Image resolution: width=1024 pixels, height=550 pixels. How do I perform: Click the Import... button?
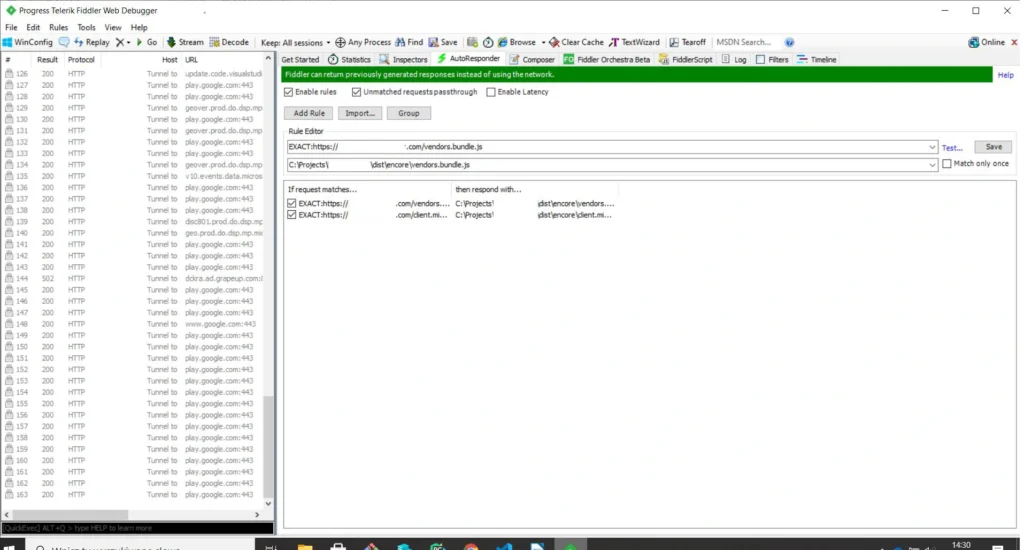pos(360,113)
